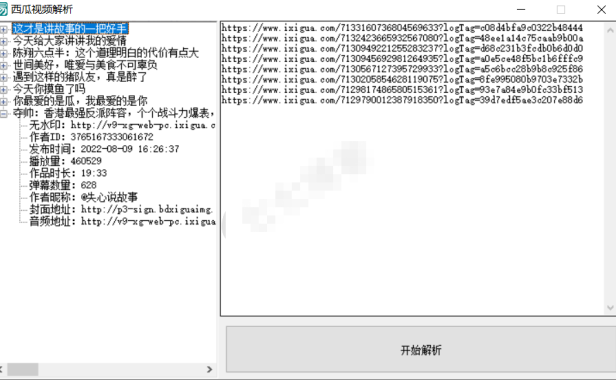Viewport: 616px width, 380px height.
Task: Click the tree horizontal scrollbar thumb
Action: pyautogui.click(x=23, y=369)
